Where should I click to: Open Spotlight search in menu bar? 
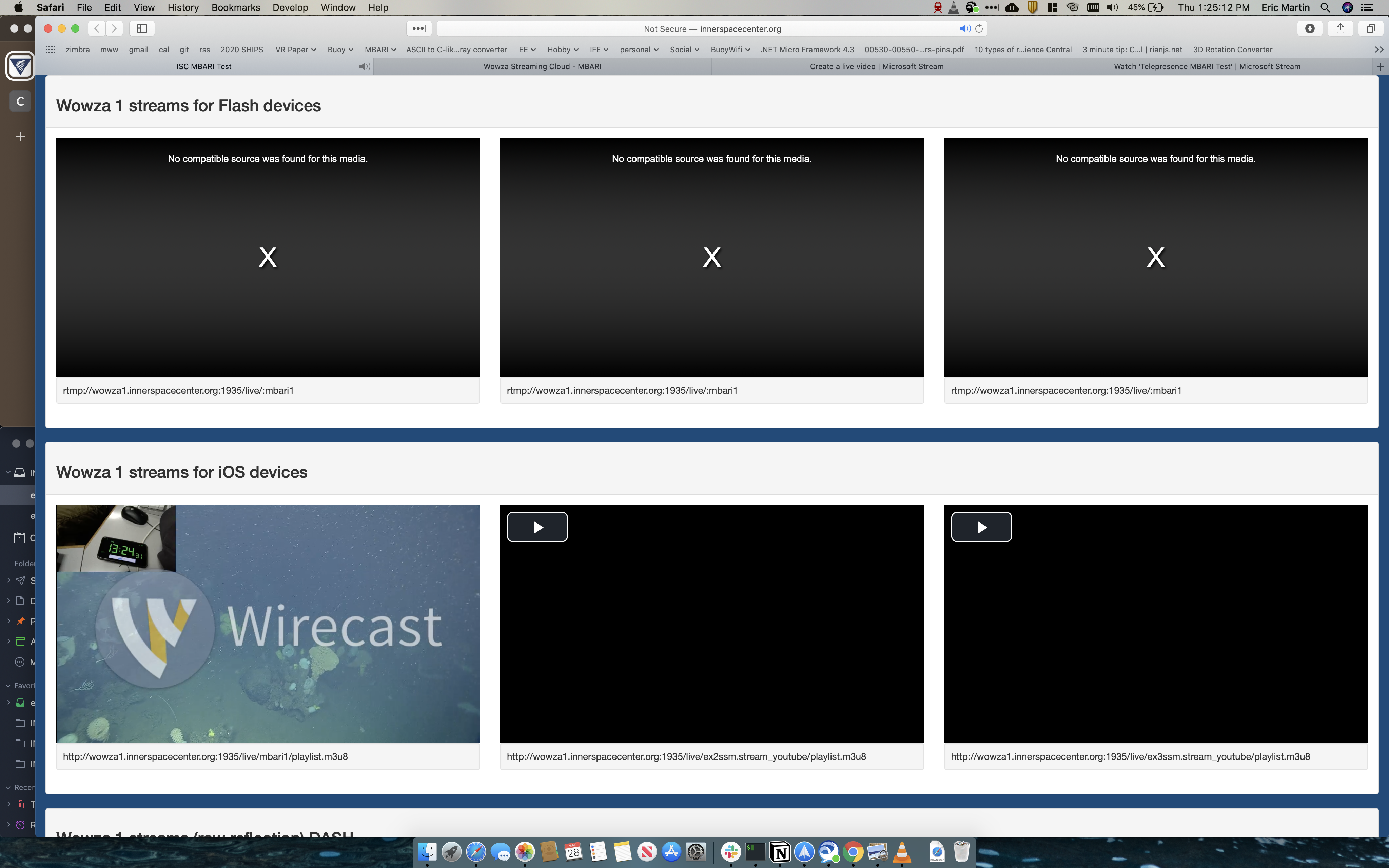(1325, 7)
